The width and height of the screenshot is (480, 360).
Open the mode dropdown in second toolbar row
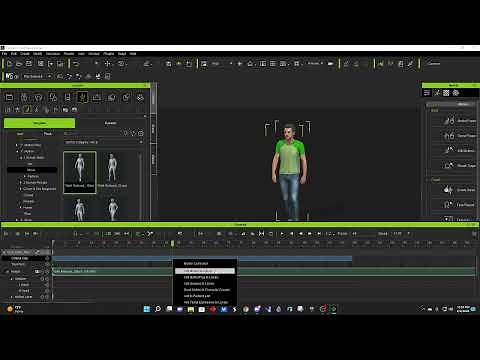coord(37,76)
